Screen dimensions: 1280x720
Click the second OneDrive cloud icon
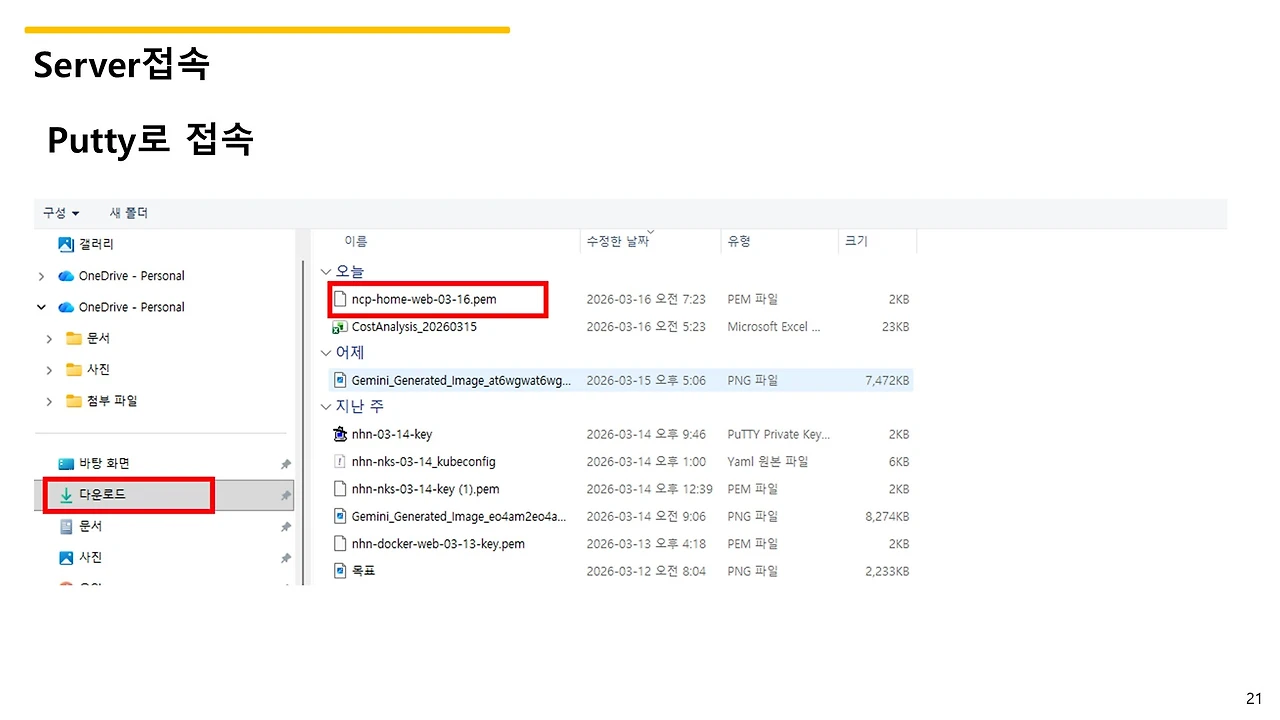[x=66, y=307]
